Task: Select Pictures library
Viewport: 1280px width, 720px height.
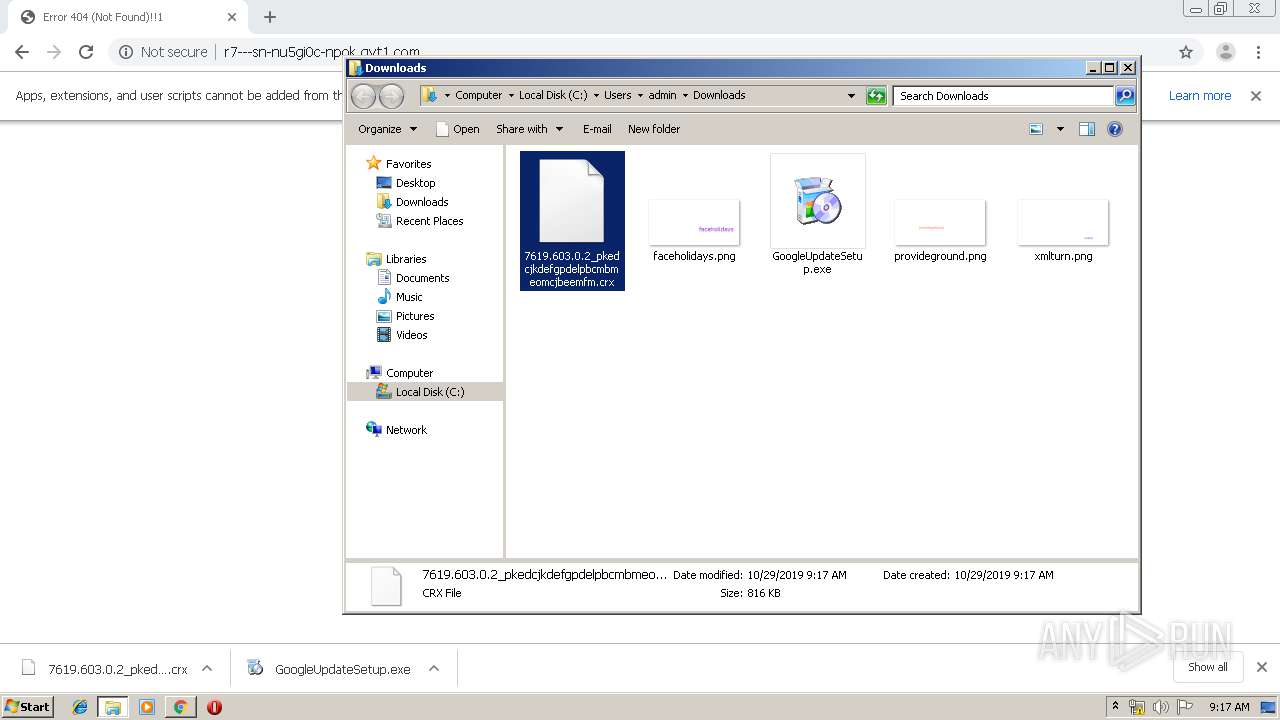Action: pyautogui.click(x=414, y=316)
